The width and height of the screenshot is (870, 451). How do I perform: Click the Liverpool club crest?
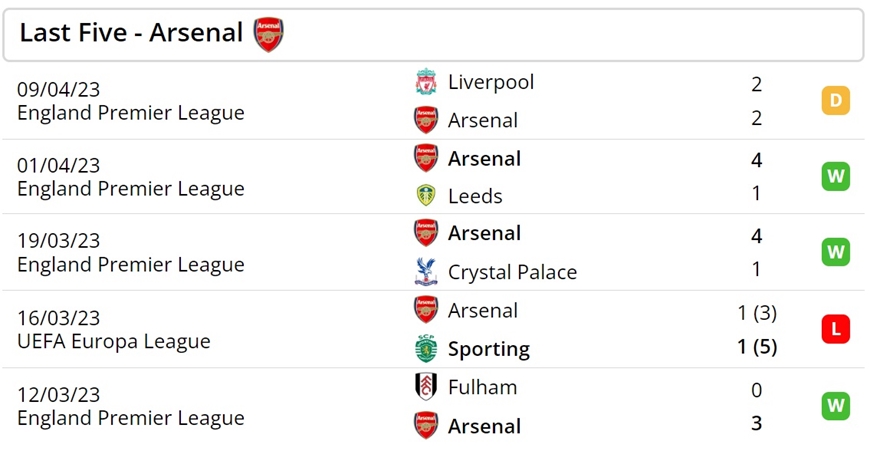click(426, 82)
